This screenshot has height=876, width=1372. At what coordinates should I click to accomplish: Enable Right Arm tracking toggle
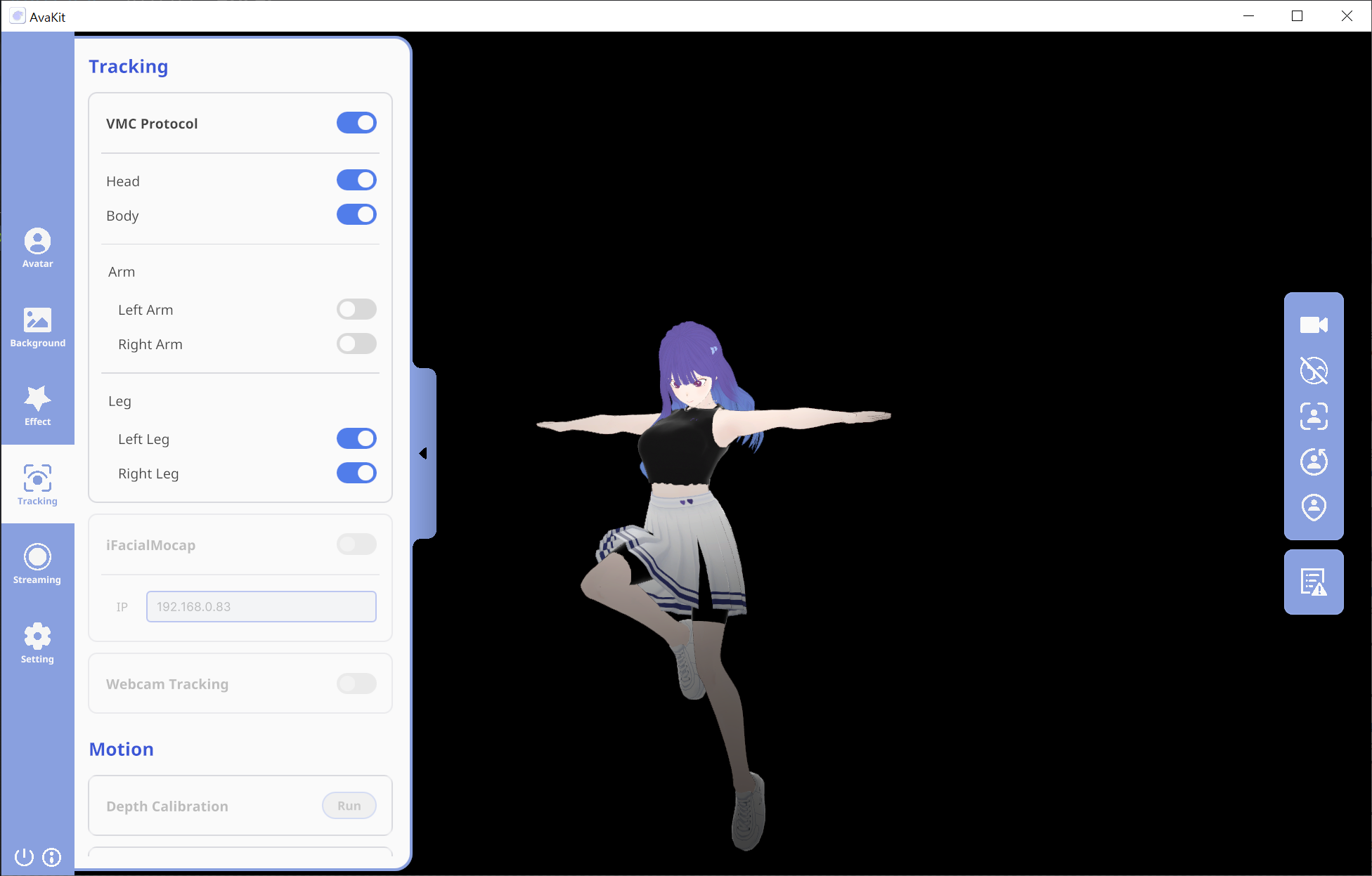(356, 344)
